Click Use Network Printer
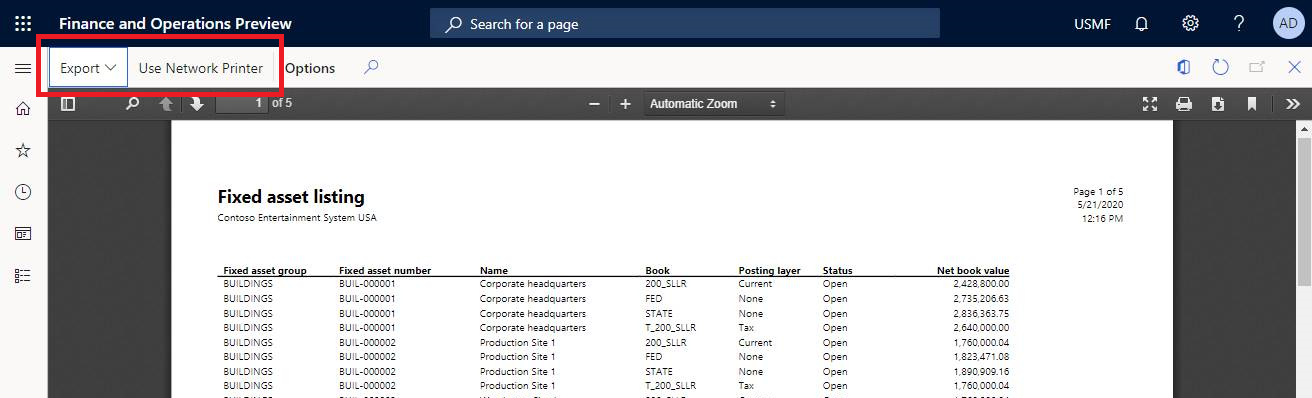 (201, 68)
